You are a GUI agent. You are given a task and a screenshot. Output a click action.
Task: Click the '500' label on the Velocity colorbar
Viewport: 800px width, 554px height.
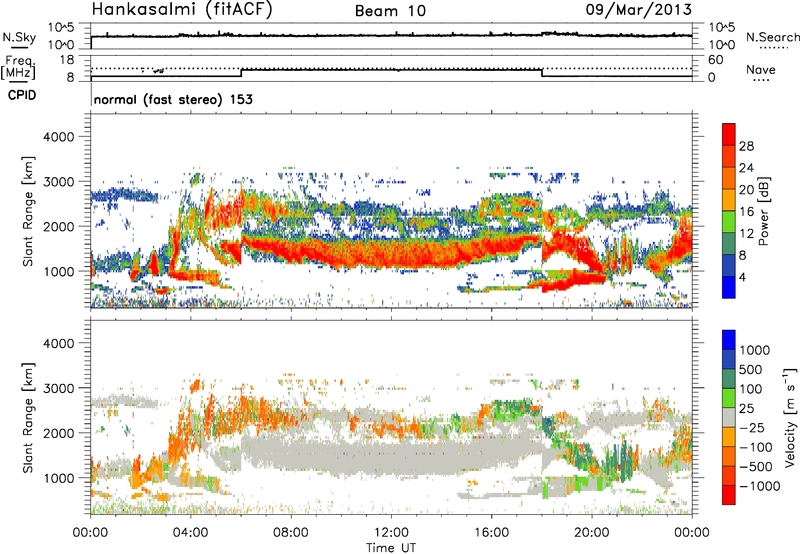tap(751, 369)
